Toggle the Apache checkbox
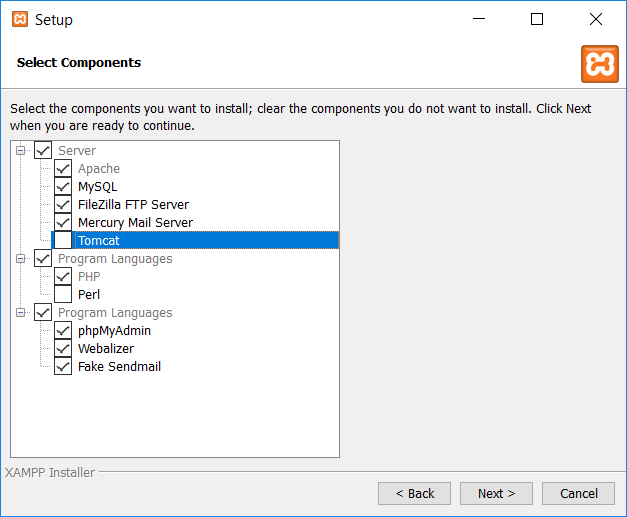Screen dimensions: 627x517 point(63,168)
